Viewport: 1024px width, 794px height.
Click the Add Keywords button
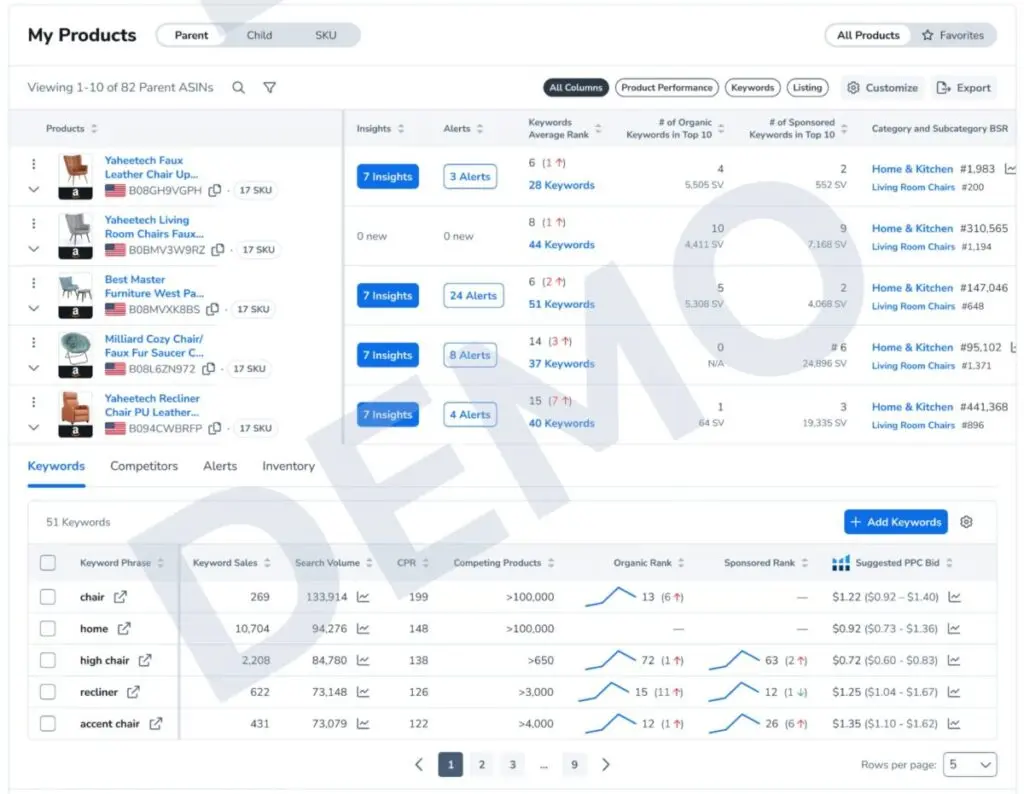894,522
